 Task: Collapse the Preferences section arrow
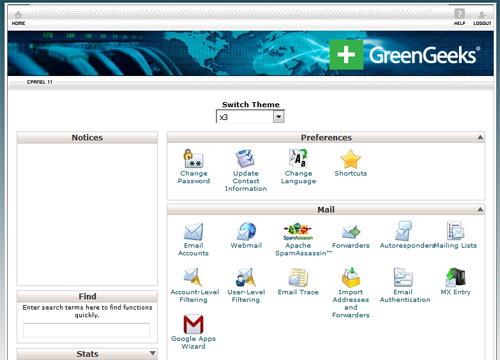coord(480,137)
